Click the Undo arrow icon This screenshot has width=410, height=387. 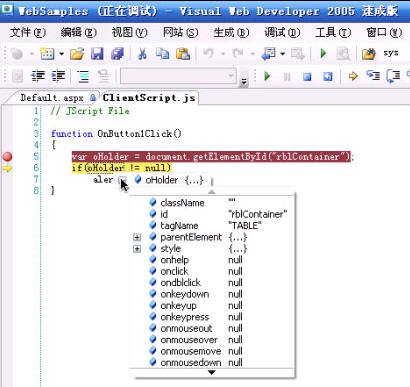(208, 54)
